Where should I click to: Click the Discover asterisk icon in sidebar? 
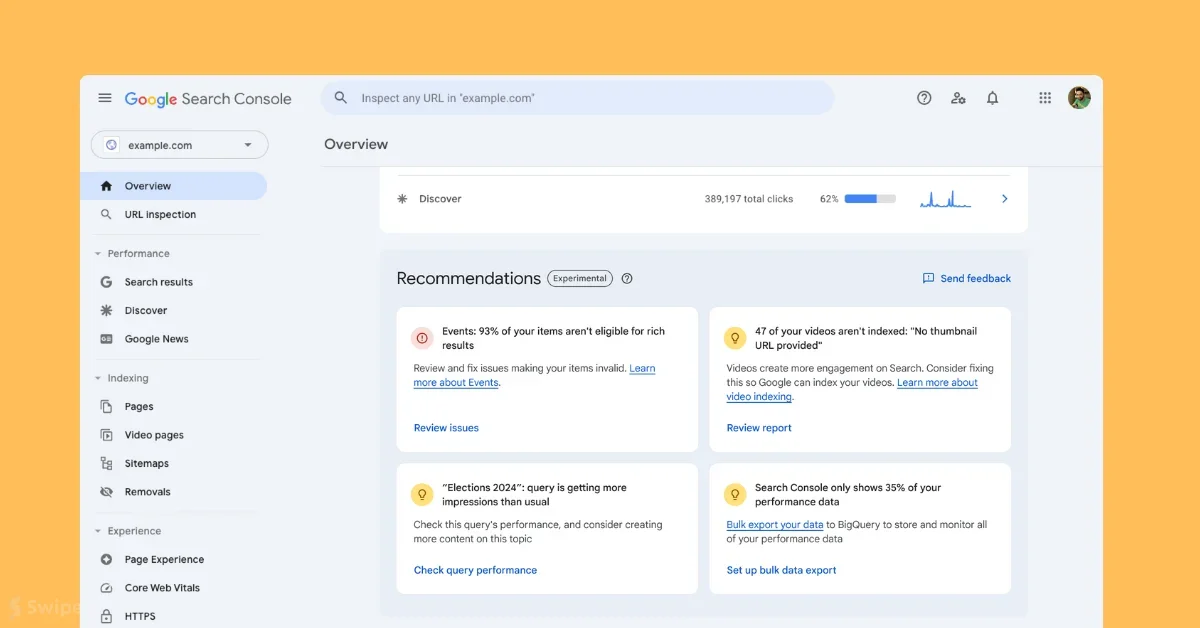coord(106,310)
